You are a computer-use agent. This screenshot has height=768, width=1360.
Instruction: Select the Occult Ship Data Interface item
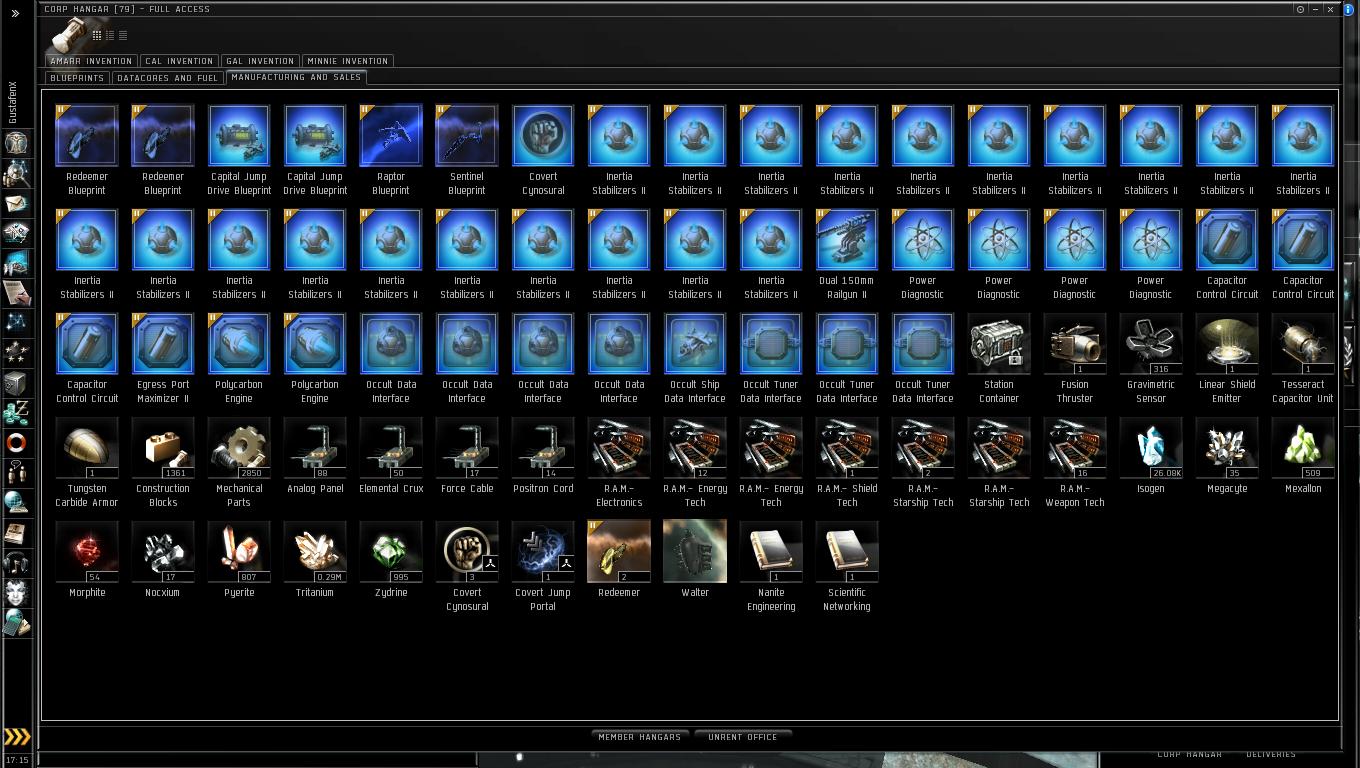pyautogui.click(x=695, y=358)
